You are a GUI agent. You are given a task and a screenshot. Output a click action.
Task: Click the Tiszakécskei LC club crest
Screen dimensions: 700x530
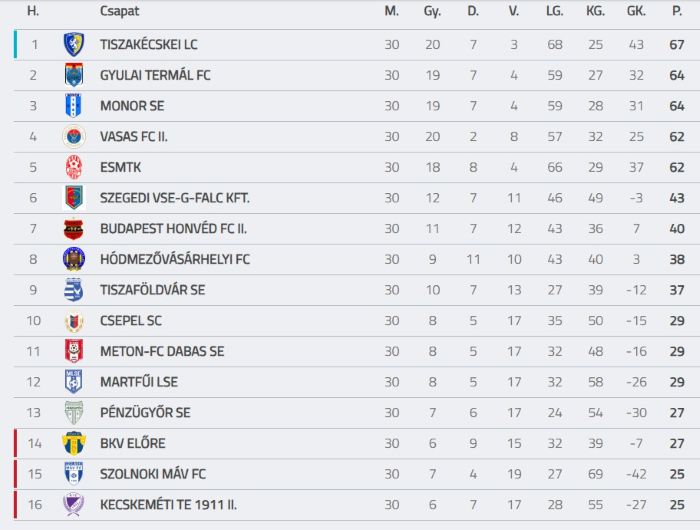(x=74, y=44)
